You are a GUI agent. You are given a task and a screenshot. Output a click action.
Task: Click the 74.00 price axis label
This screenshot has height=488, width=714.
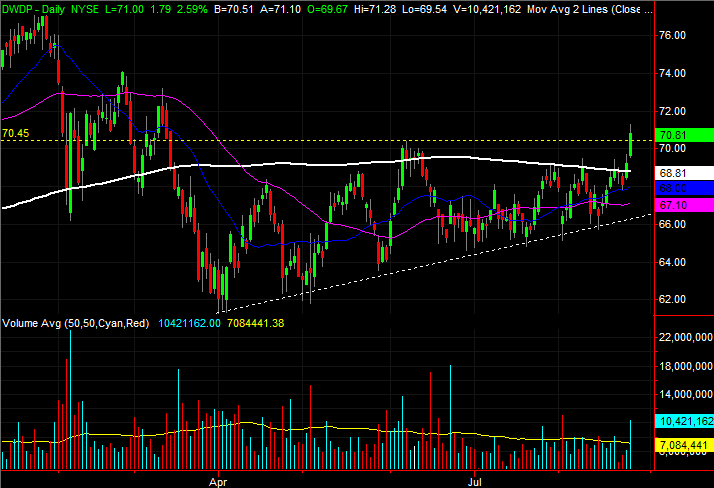(x=672, y=73)
